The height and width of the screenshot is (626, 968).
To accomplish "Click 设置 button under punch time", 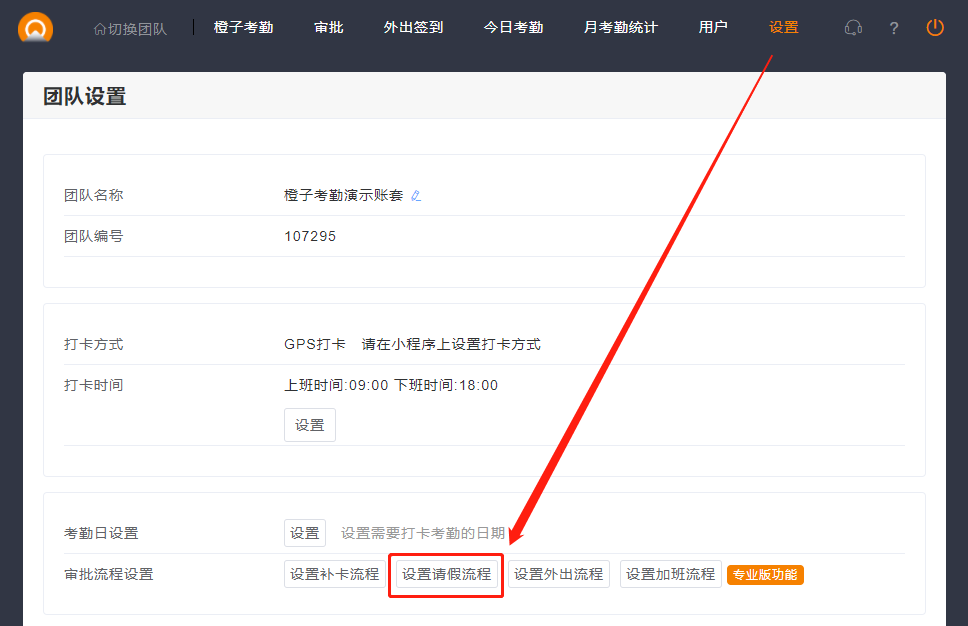I will [x=310, y=425].
